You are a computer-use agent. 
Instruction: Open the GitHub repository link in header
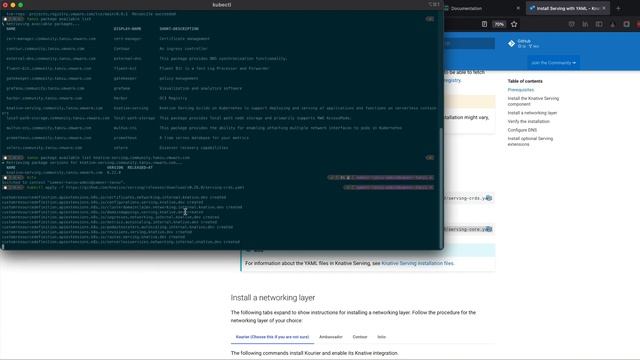pyautogui.click(x=523, y=43)
